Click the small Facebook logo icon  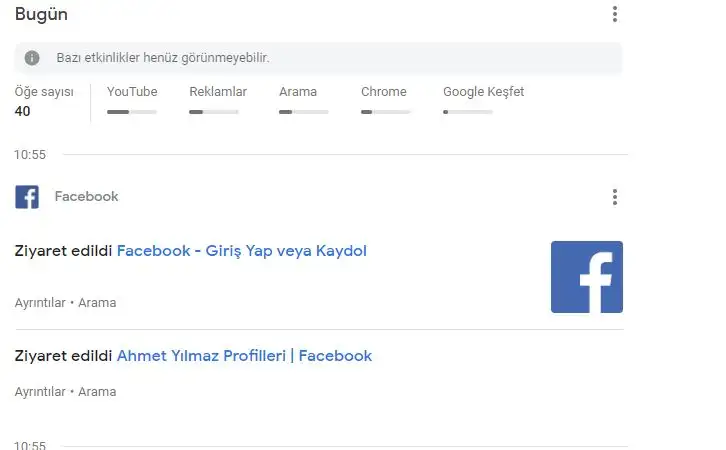(27, 197)
